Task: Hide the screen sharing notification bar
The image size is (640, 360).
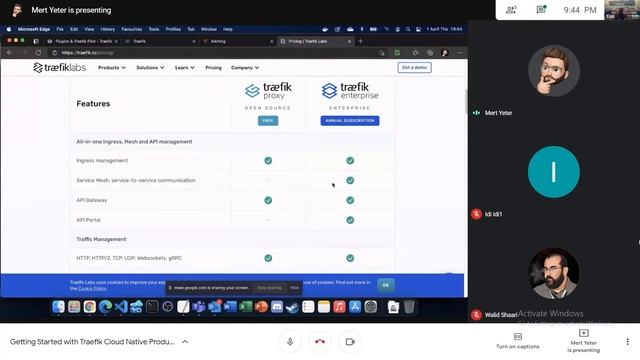Action: tap(294, 288)
